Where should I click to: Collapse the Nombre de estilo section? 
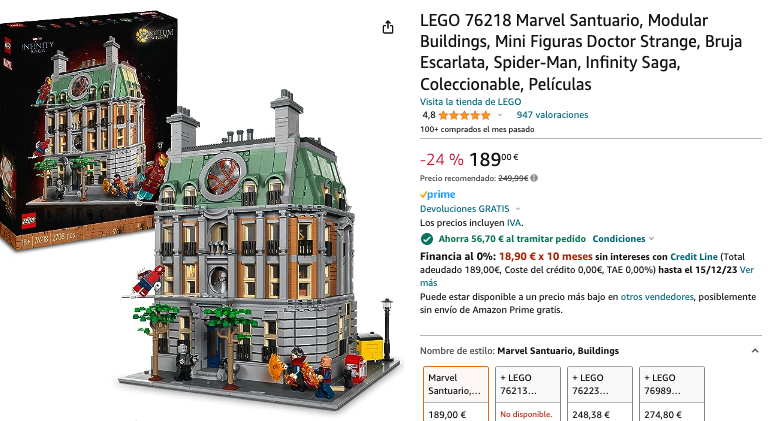(755, 351)
